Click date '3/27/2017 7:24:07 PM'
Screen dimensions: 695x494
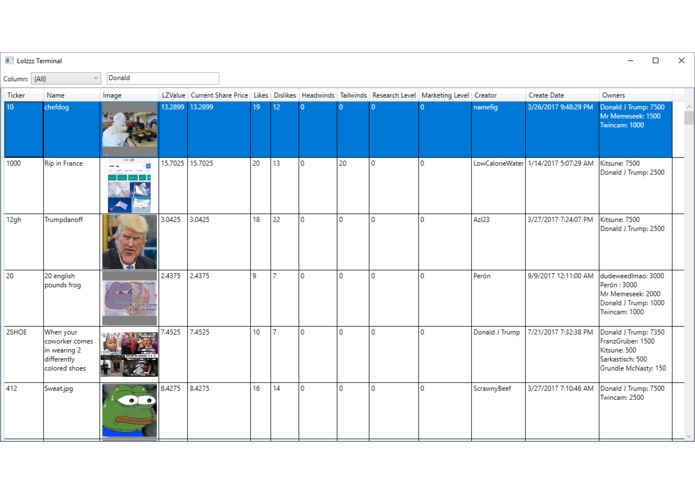(562, 242)
